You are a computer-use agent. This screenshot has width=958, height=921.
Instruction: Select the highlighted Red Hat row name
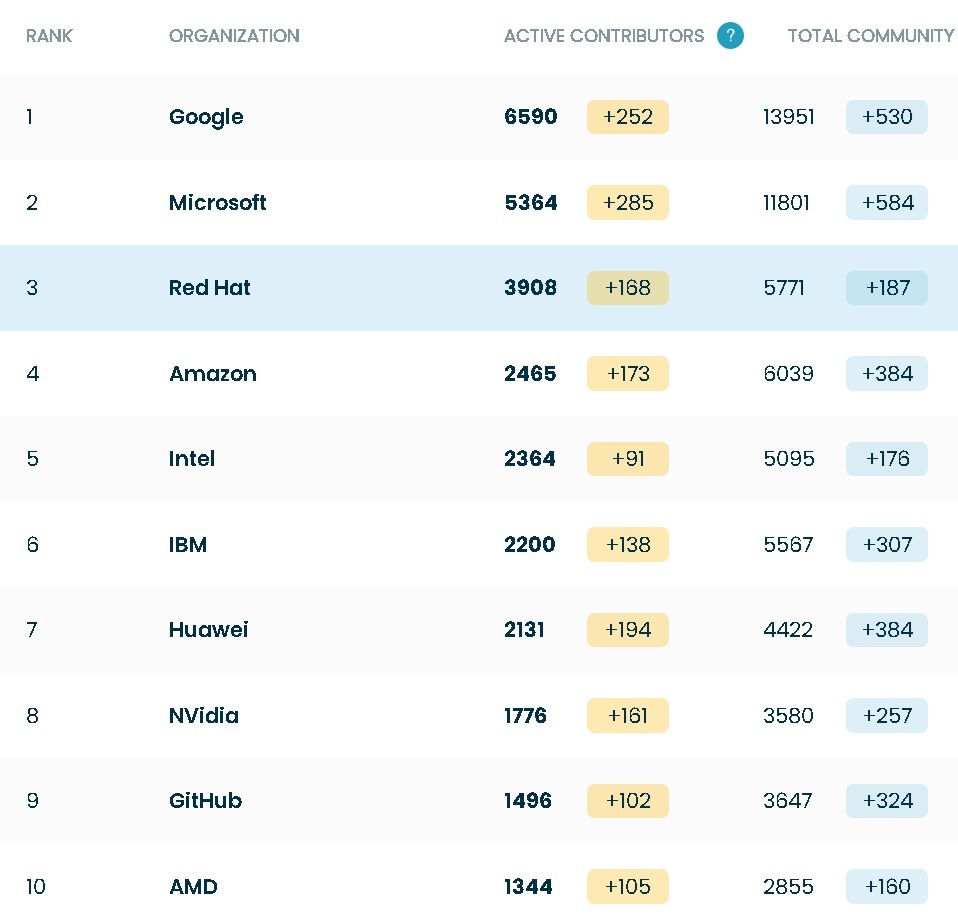point(209,288)
